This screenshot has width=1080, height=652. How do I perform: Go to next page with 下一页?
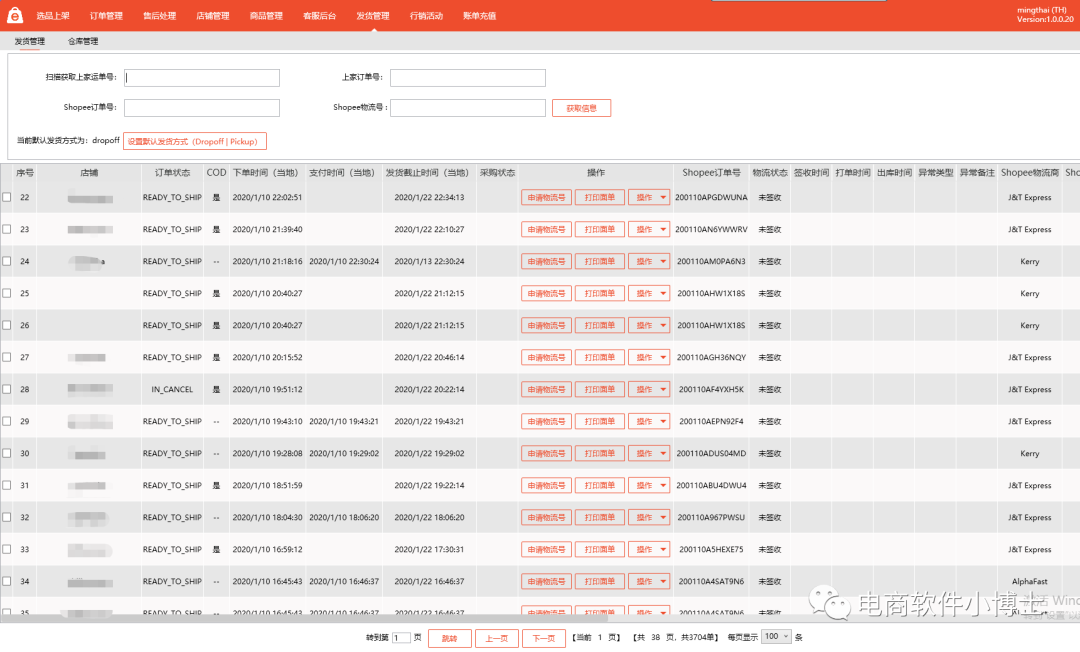[543, 638]
